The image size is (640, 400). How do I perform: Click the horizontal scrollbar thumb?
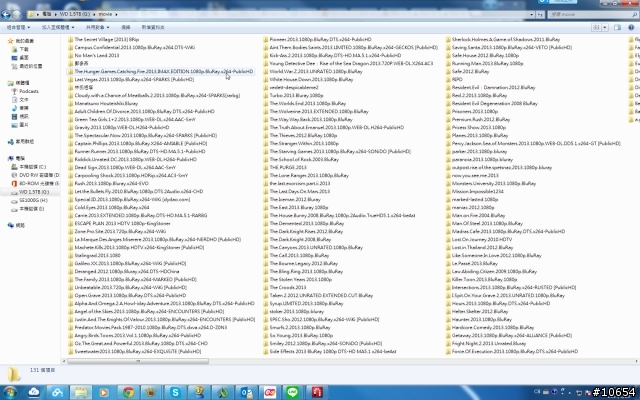[138, 361]
